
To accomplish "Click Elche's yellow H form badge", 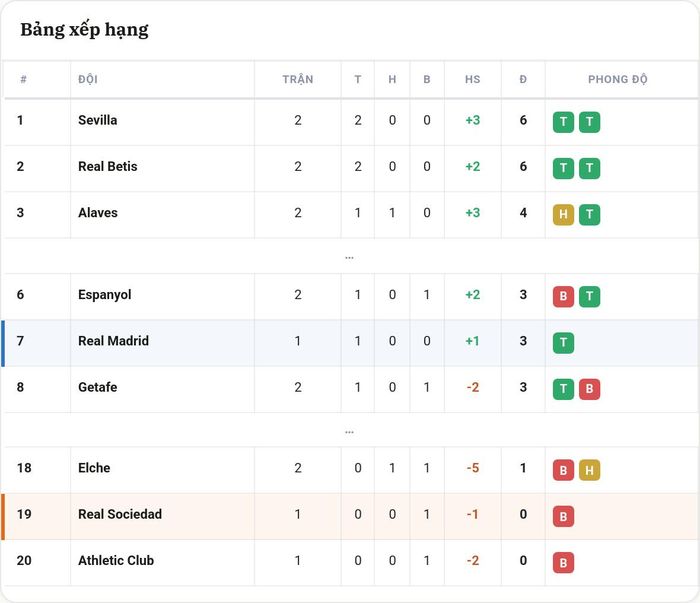I will 589,470.
